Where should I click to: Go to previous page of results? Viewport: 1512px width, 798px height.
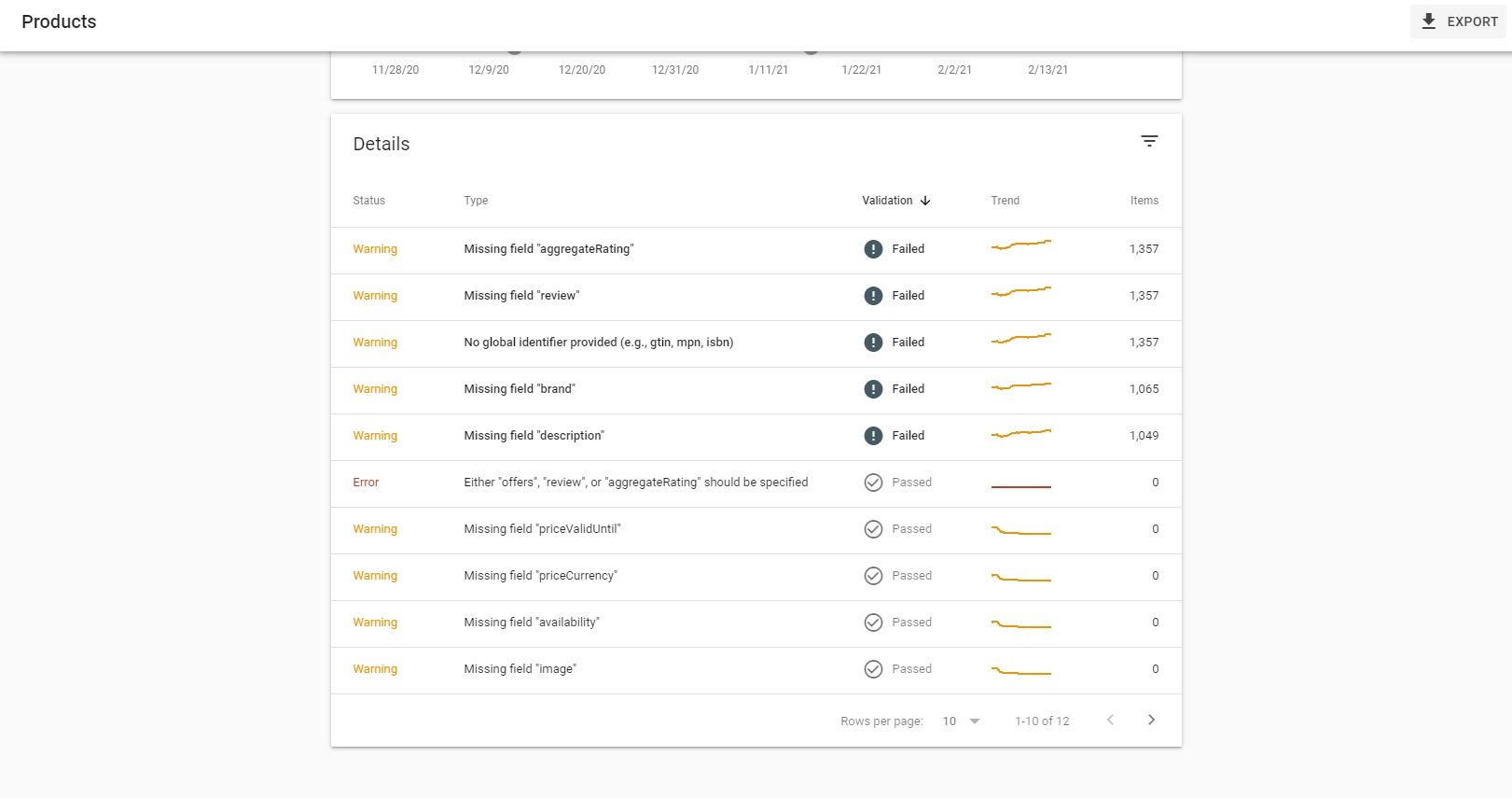tap(1110, 720)
